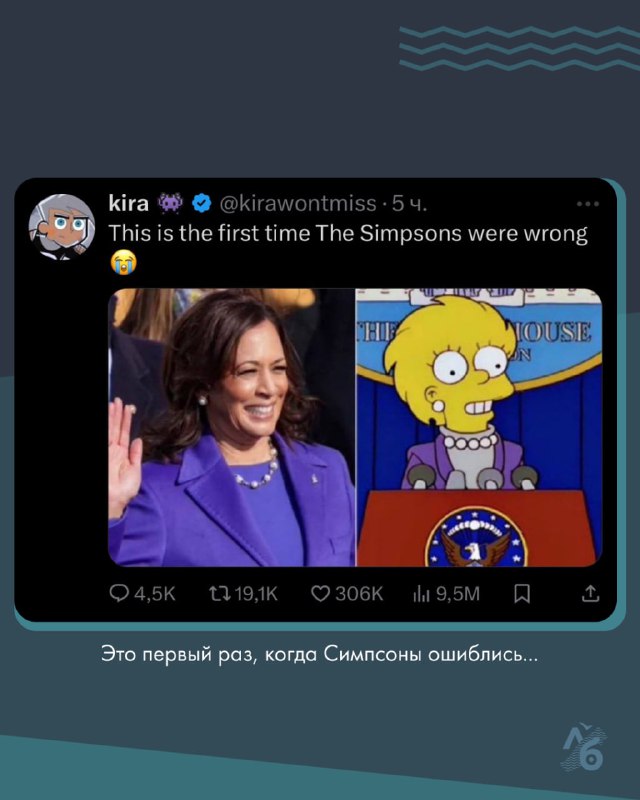Open the Simpsons cartoon podium image

[479, 428]
